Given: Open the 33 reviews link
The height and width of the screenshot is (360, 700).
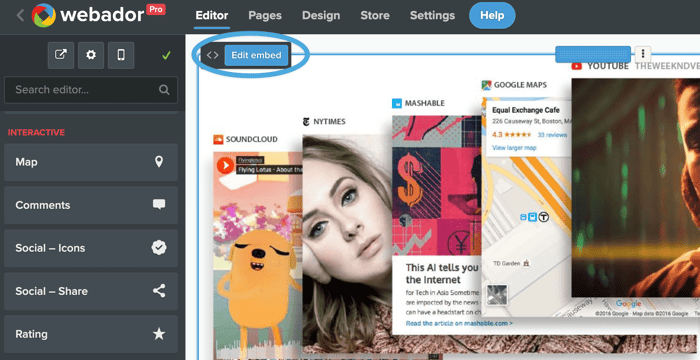Looking at the screenshot, I should pyautogui.click(x=552, y=135).
